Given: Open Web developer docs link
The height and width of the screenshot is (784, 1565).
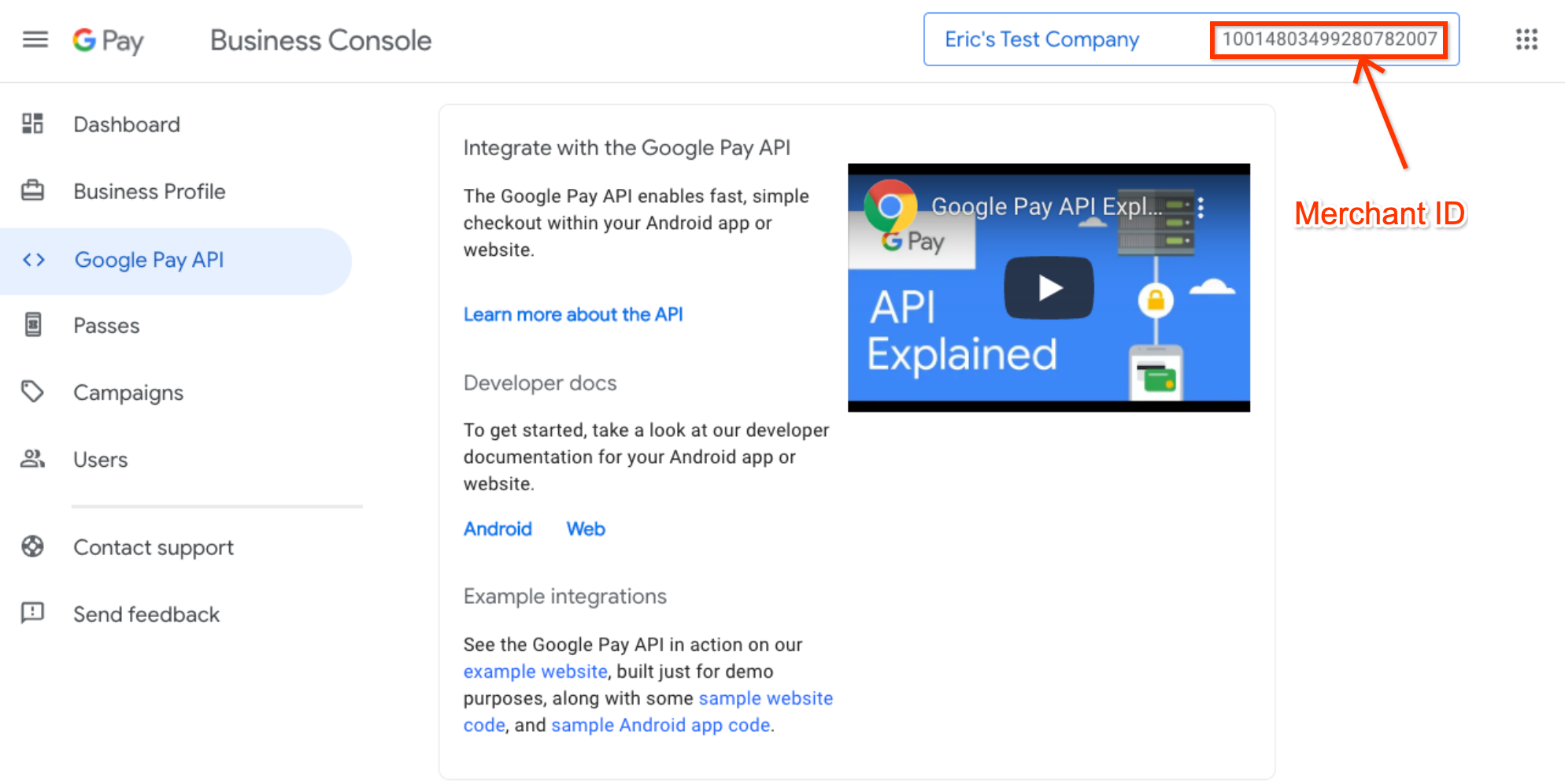Looking at the screenshot, I should [x=586, y=529].
